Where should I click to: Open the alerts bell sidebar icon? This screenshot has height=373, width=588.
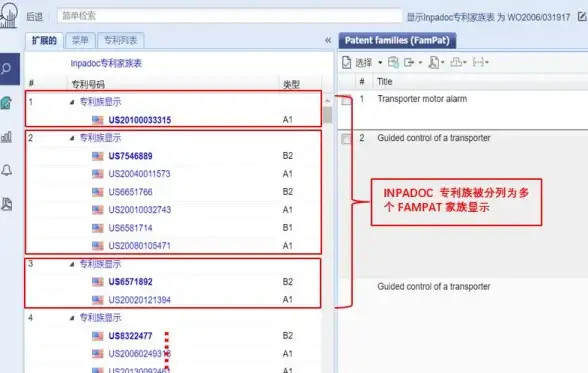7,170
